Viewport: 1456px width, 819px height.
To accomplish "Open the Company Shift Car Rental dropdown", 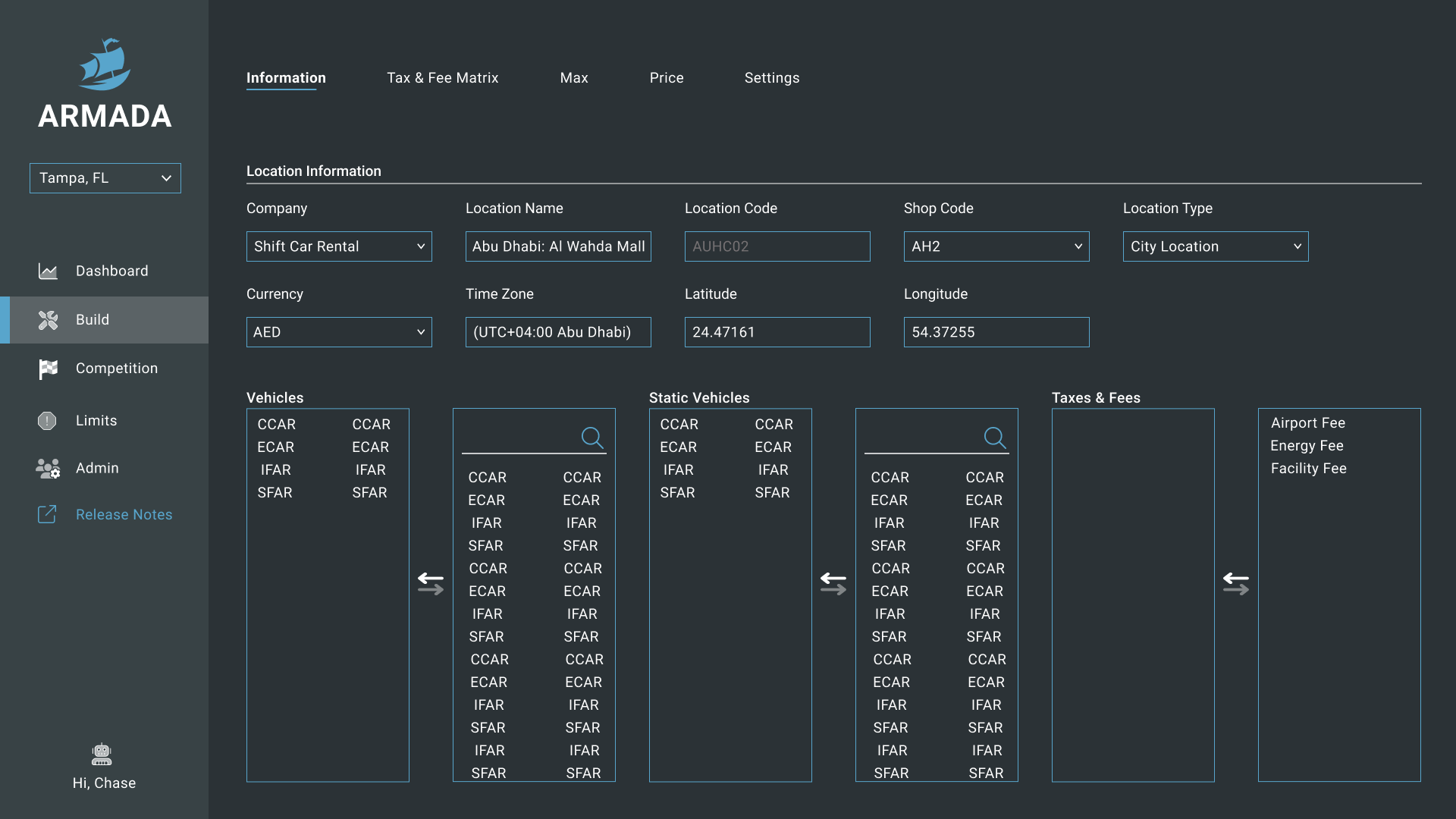I will 339,246.
